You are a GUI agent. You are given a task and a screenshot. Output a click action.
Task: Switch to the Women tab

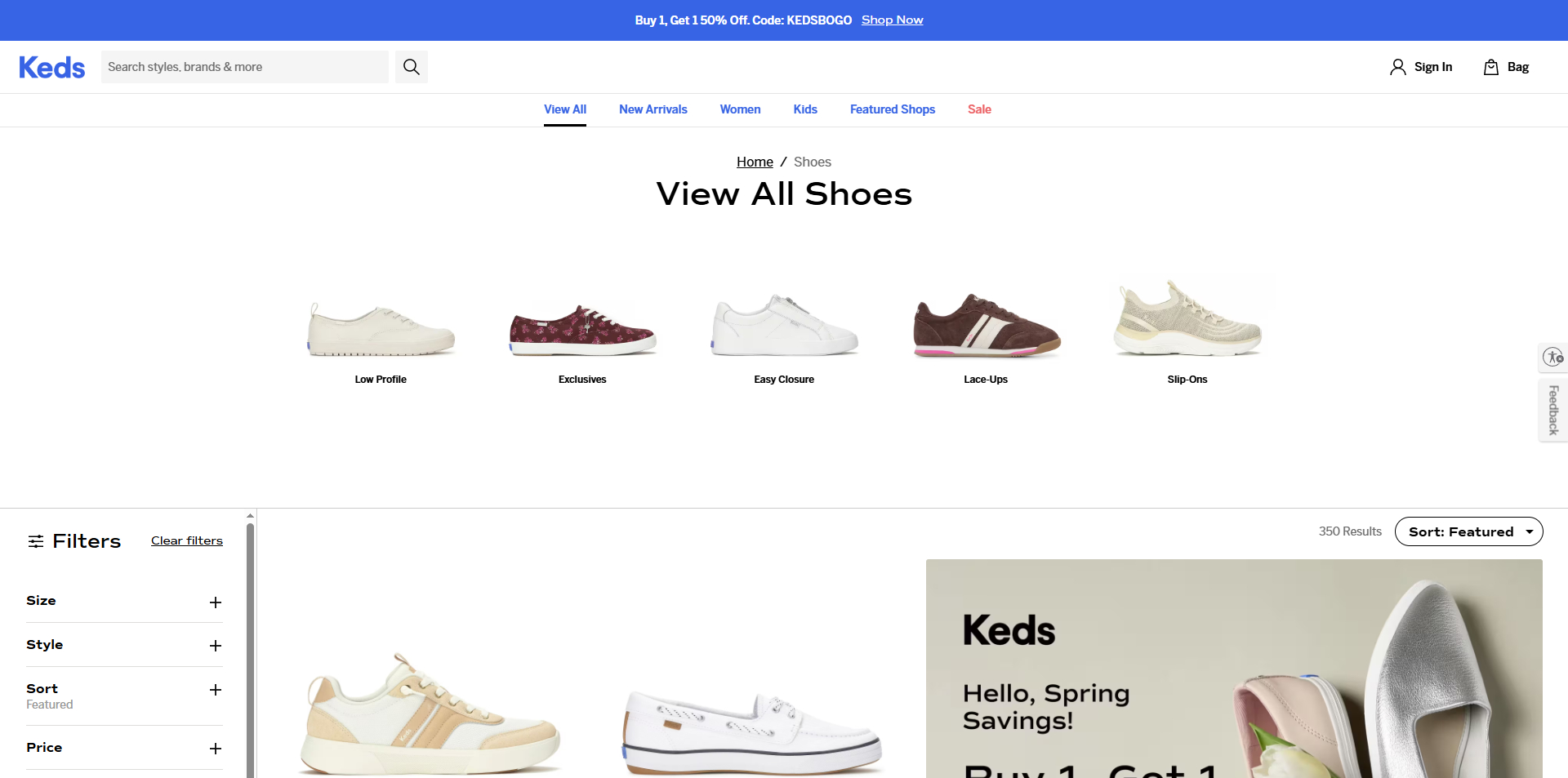tap(740, 109)
